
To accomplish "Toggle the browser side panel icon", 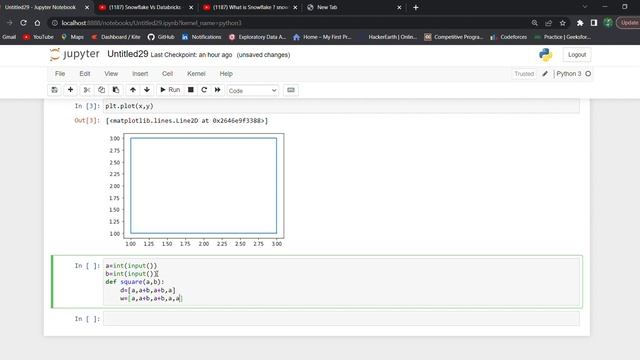I will click(594, 23).
